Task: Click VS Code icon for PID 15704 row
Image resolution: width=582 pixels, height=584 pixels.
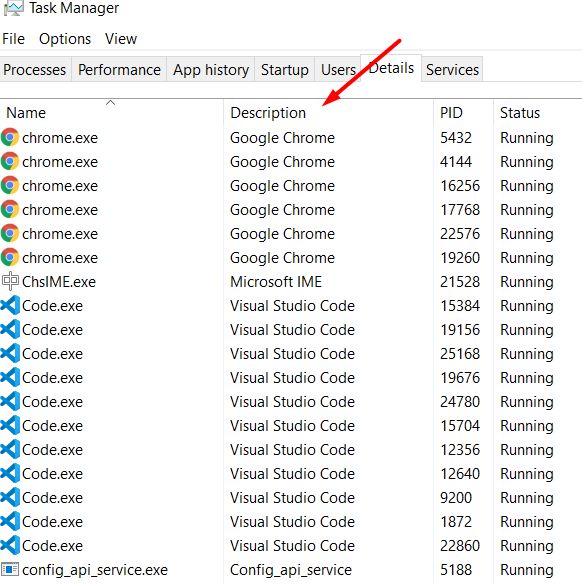Action: pos(10,426)
